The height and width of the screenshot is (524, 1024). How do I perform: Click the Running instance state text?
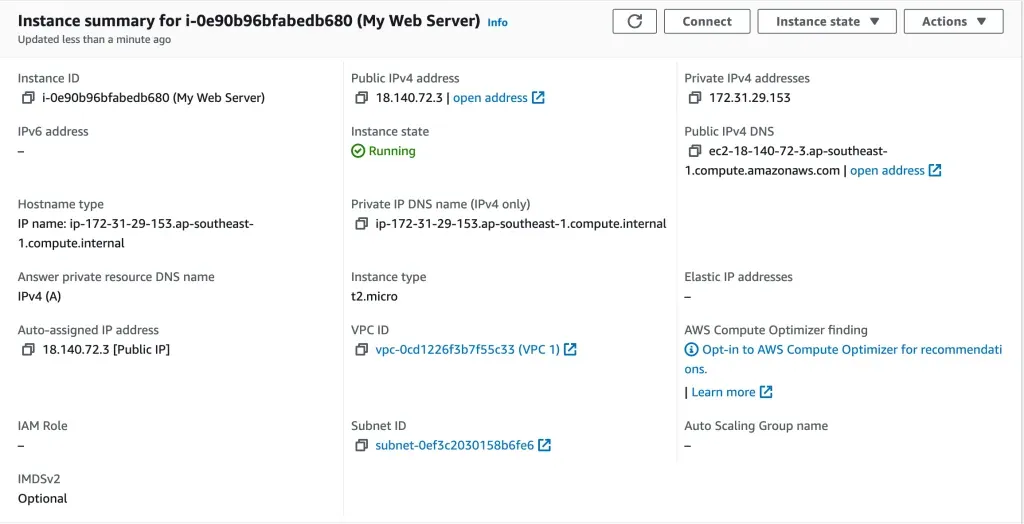coord(392,151)
